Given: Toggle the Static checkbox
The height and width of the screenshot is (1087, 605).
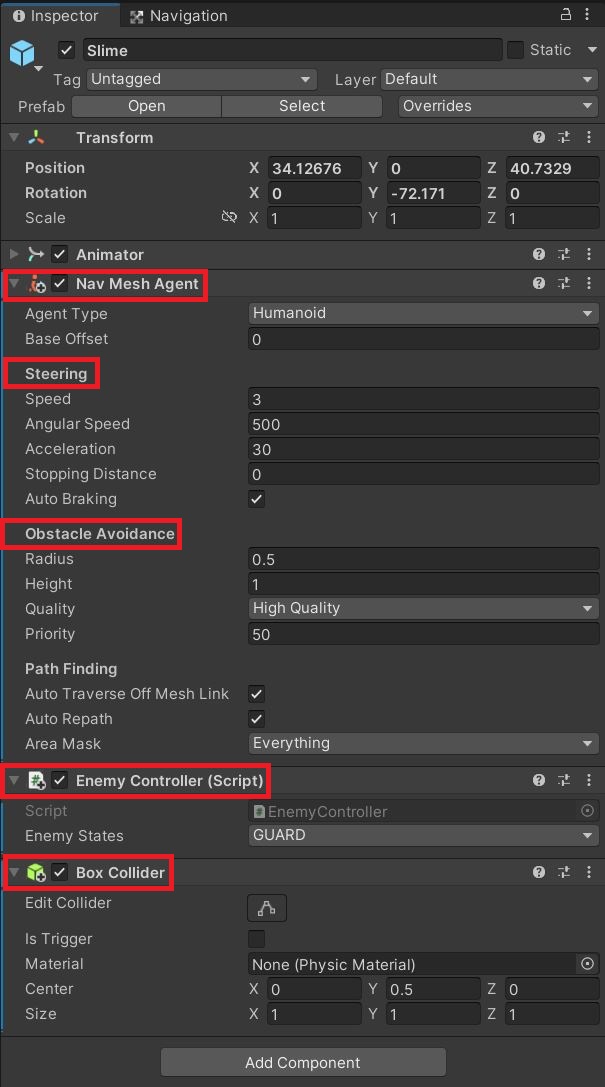Looking at the screenshot, I should (515, 50).
